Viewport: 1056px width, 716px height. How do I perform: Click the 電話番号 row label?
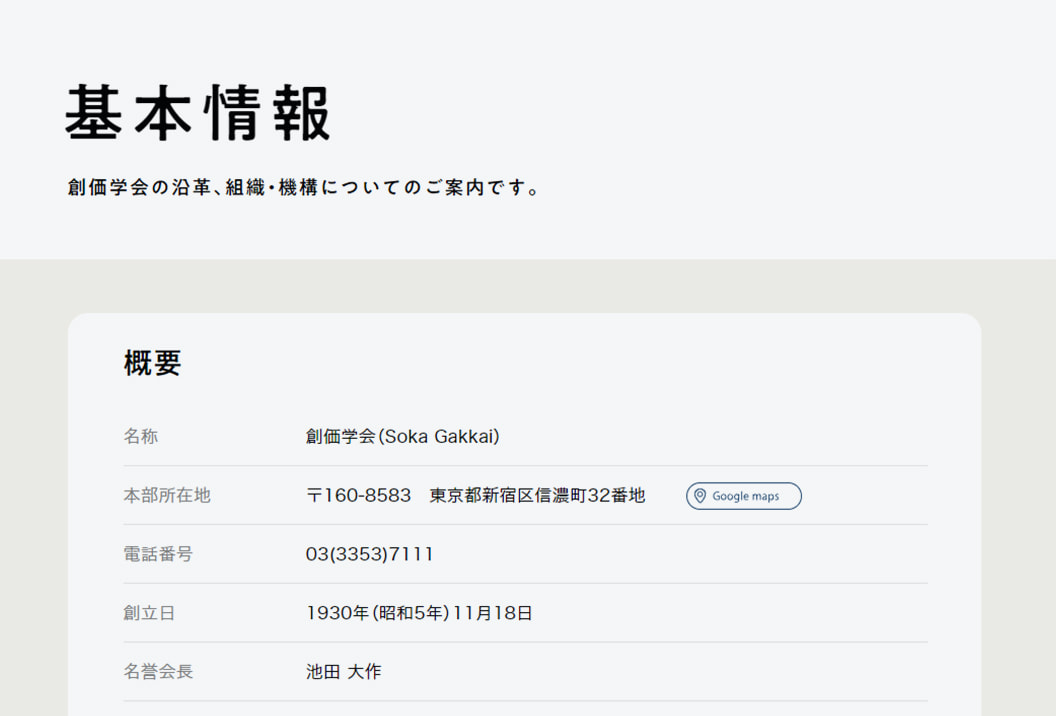point(158,554)
